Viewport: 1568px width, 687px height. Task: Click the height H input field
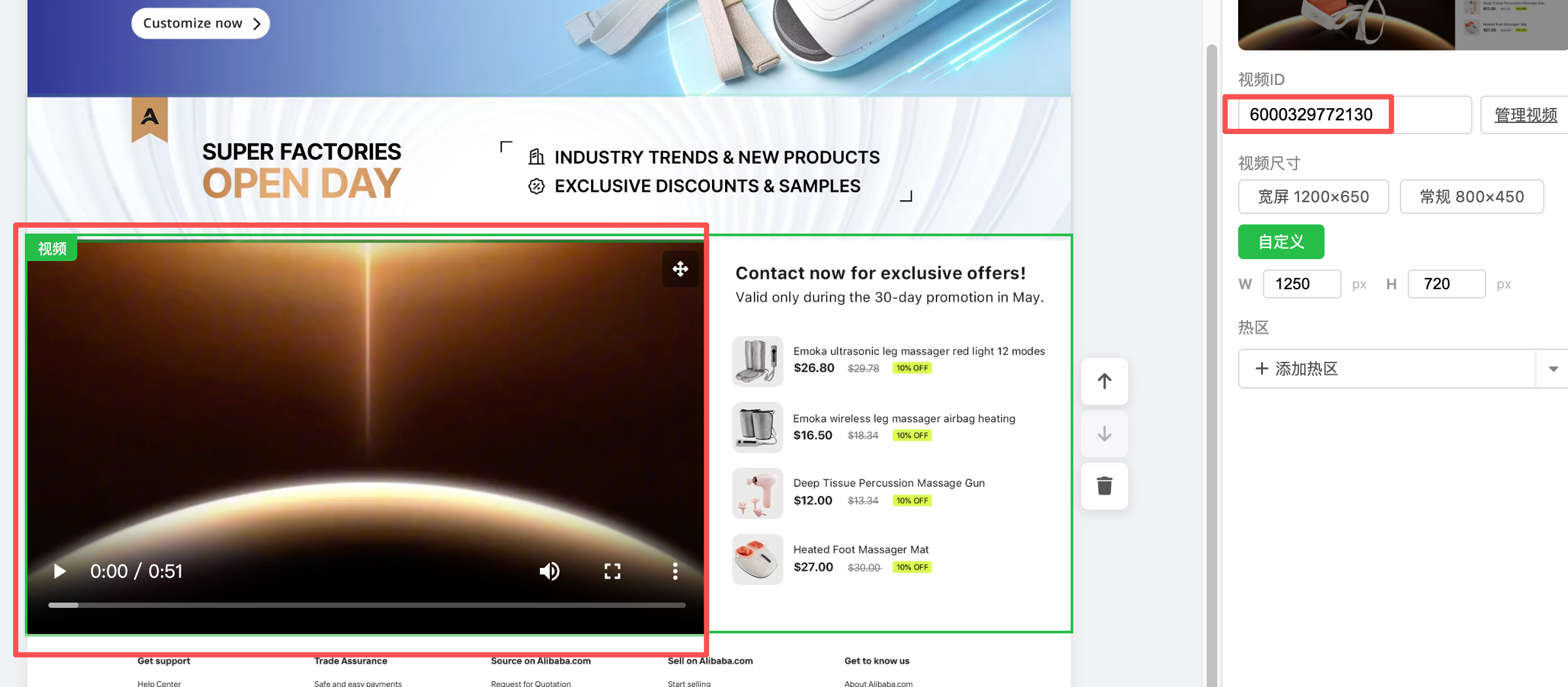tap(1446, 284)
